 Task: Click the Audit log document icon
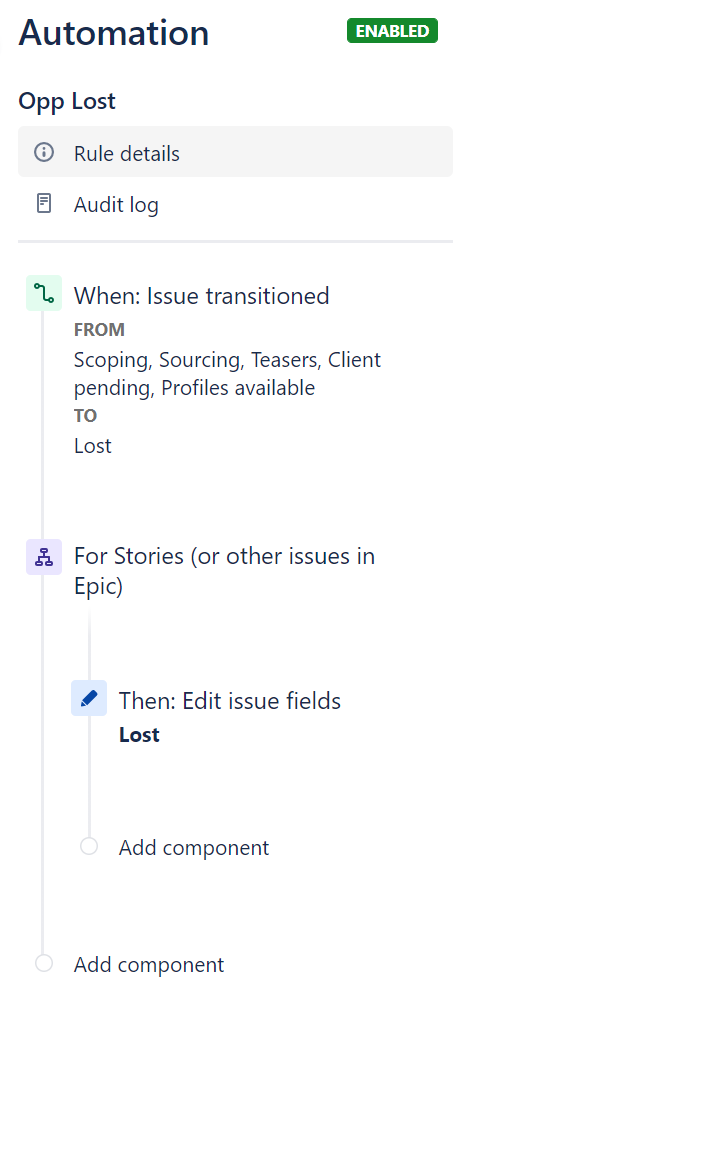[x=44, y=203]
